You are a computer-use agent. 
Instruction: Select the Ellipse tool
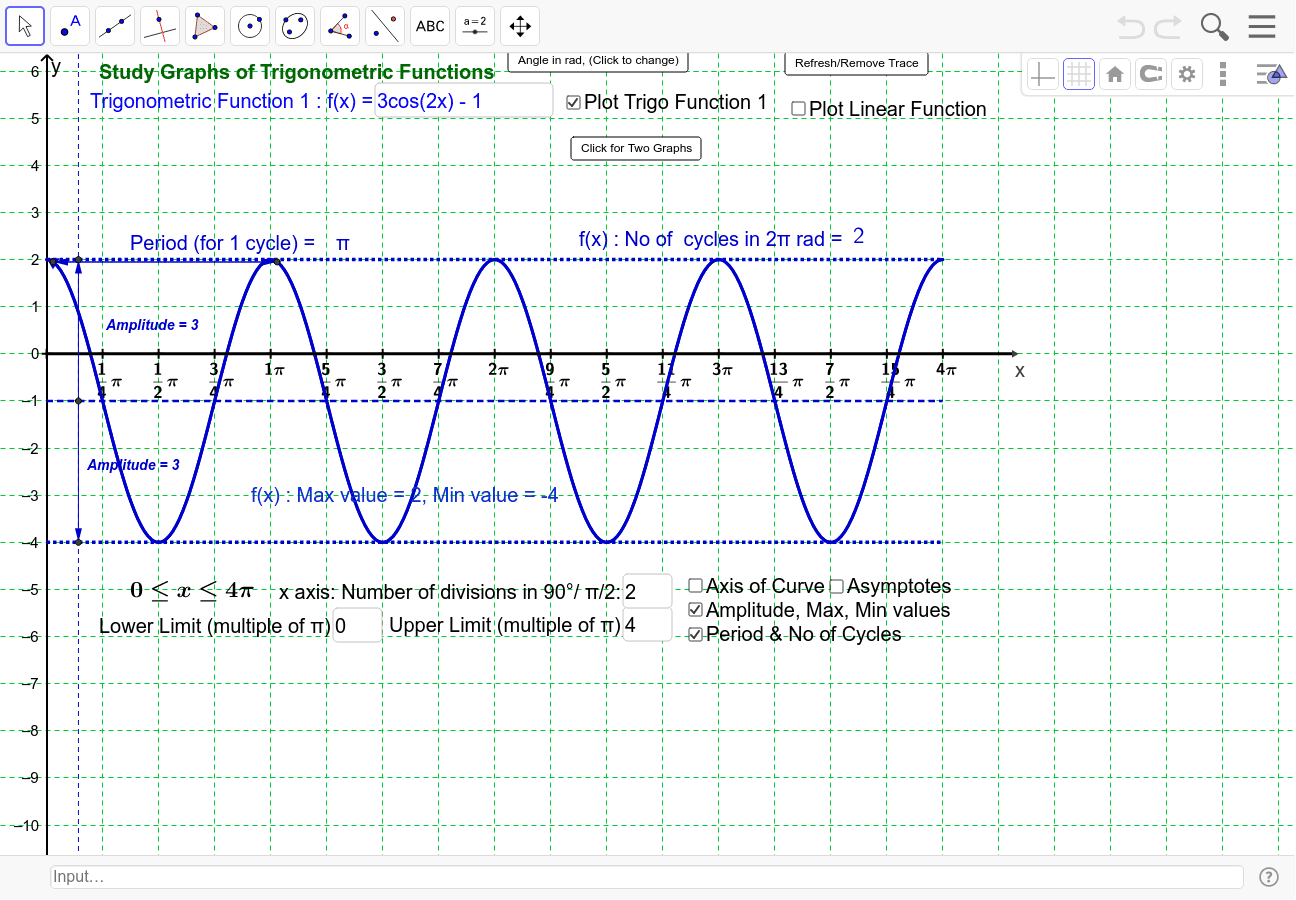[295, 26]
